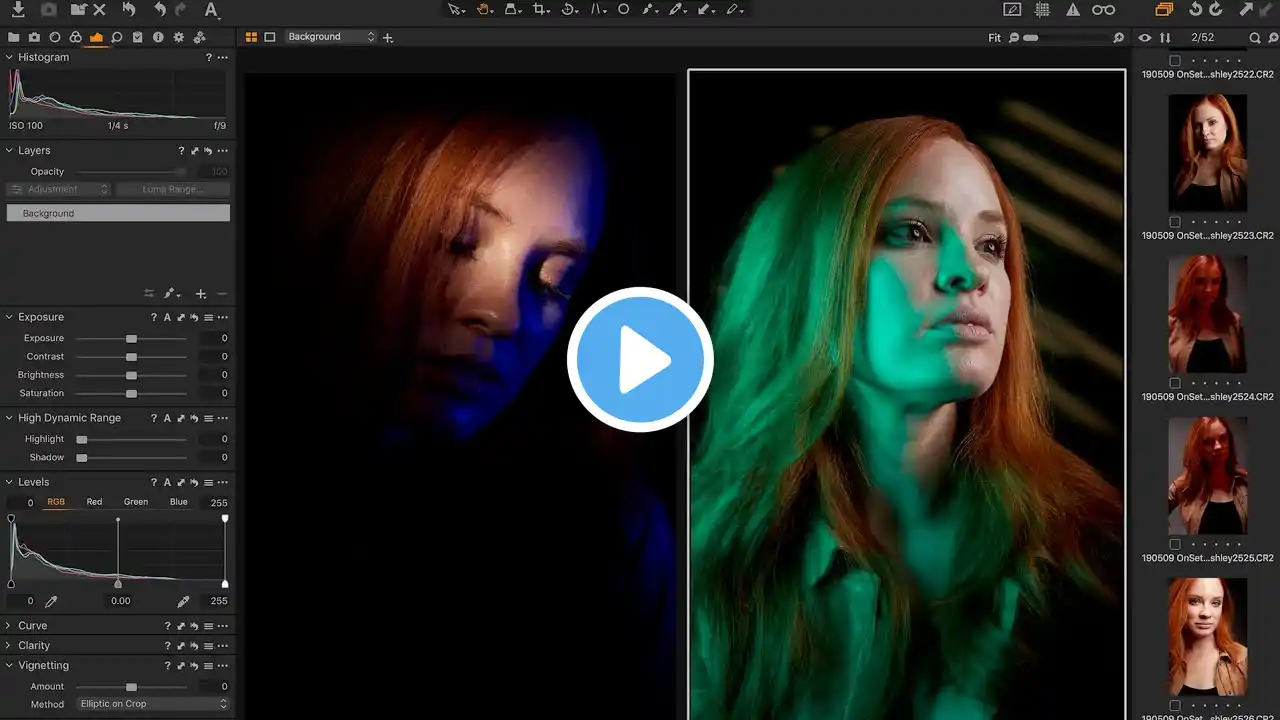Select the thumbnail above shley2523.CR2 label
The width and height of the screenshot is (1280, 720).
1208,153
